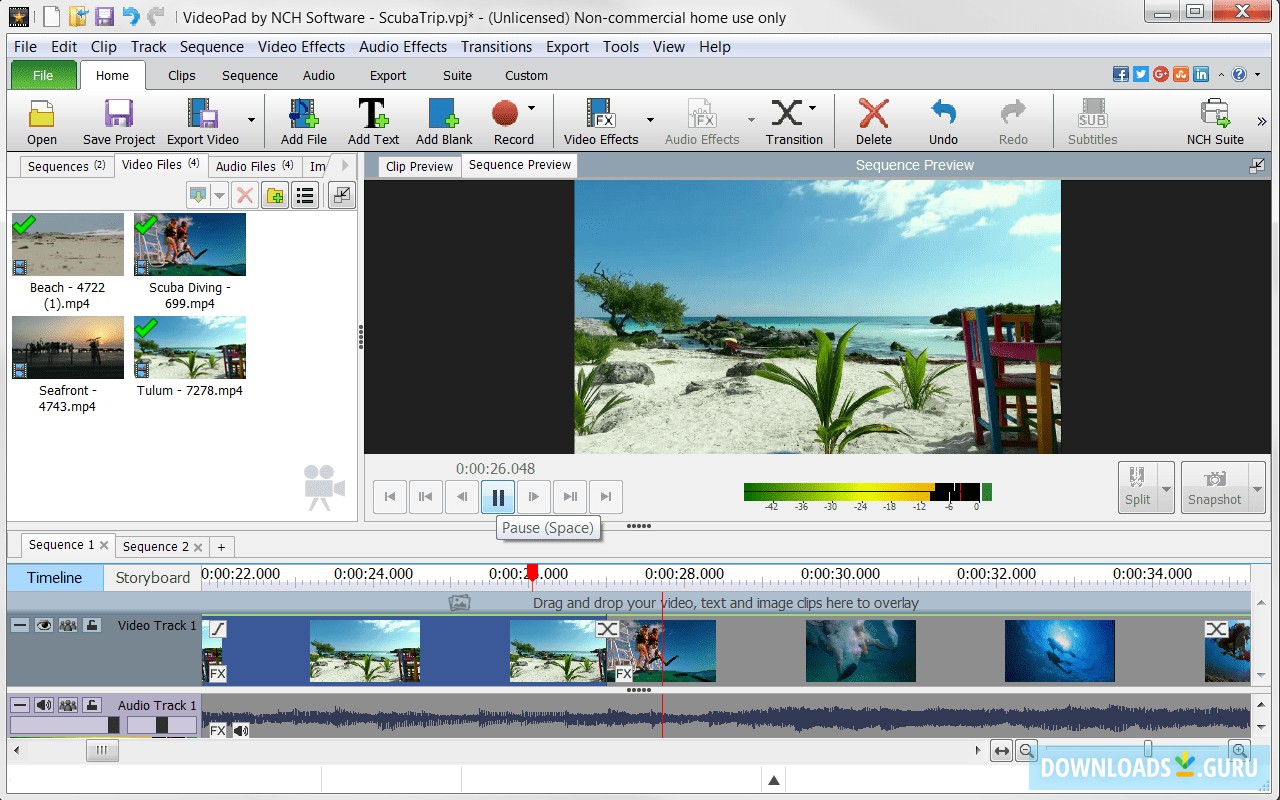Select the Add File tool
The width and height of the screenshot is (1280, 800).
pyautogui.click(x=303, y=115)
